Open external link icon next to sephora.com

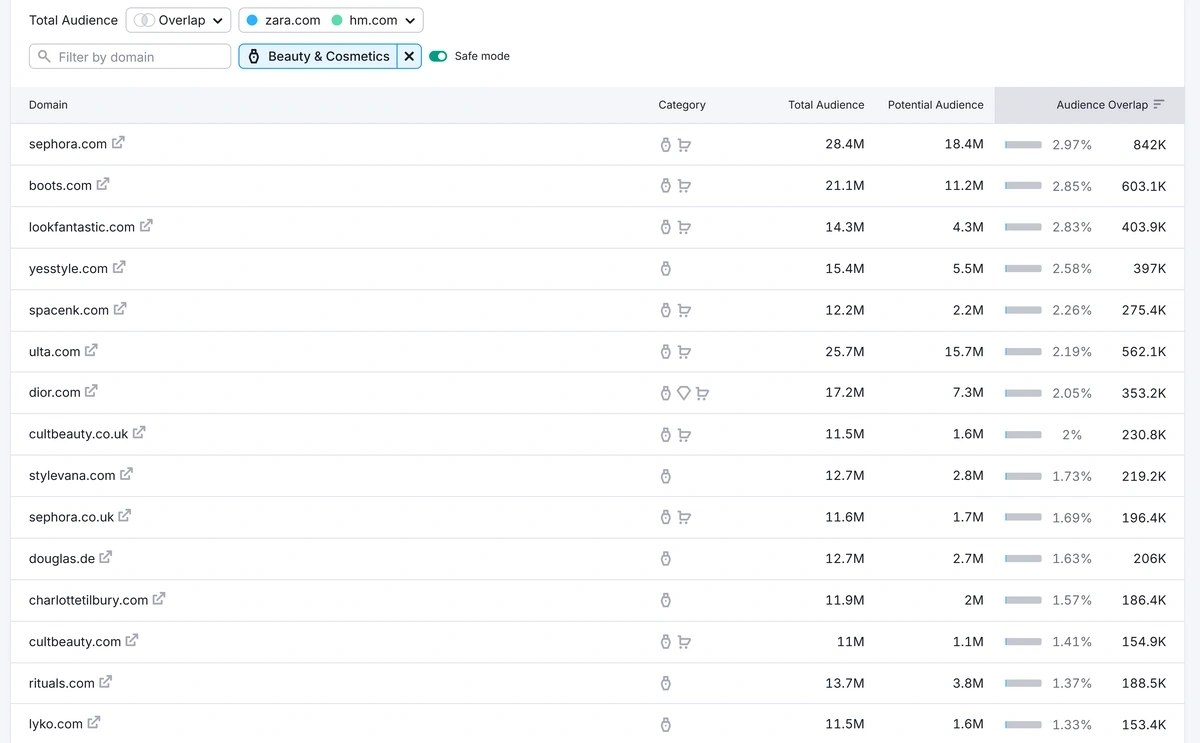[118, 143]
